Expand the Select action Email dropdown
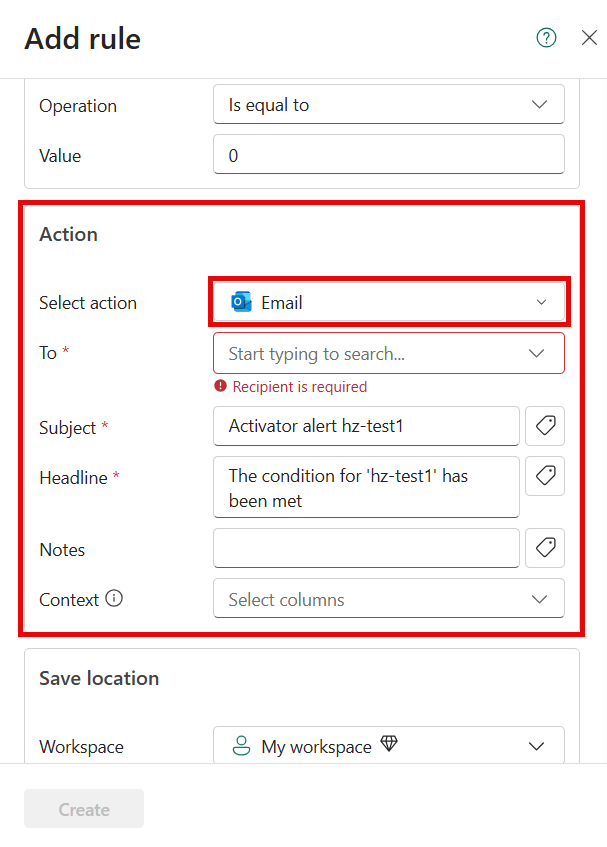 [389, 302]
